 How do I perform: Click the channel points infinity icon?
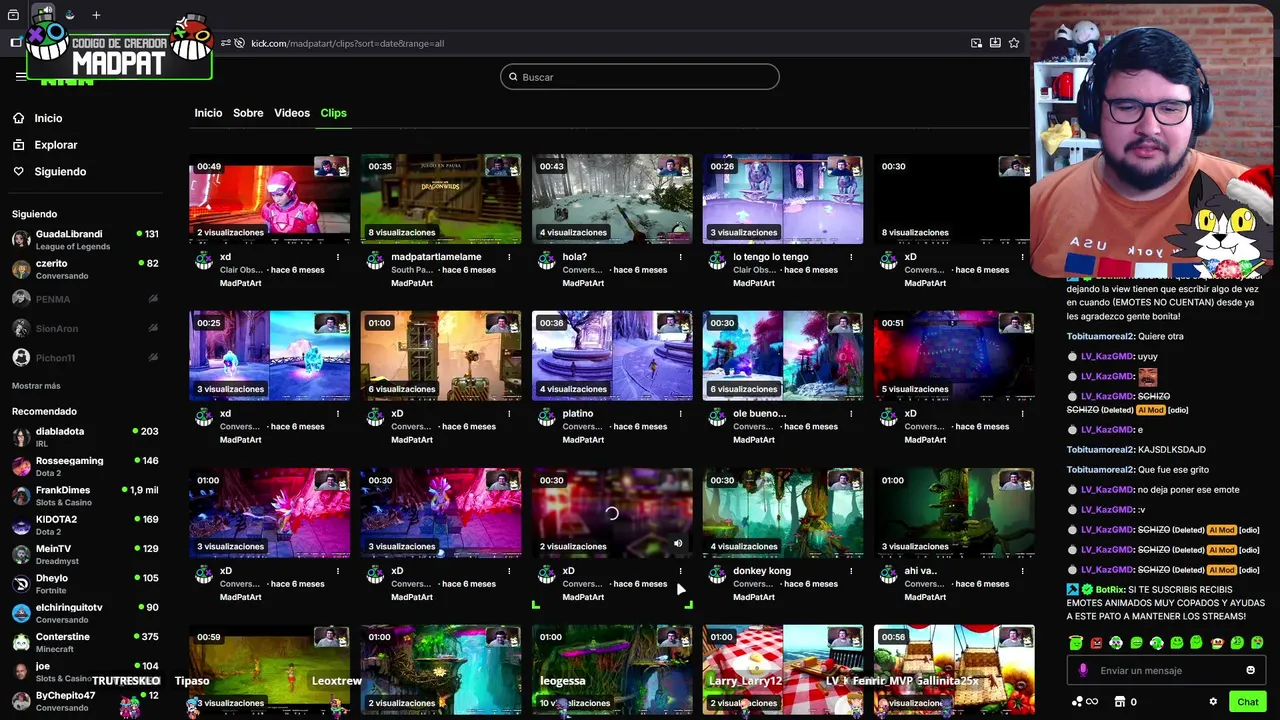[1091, 702]
